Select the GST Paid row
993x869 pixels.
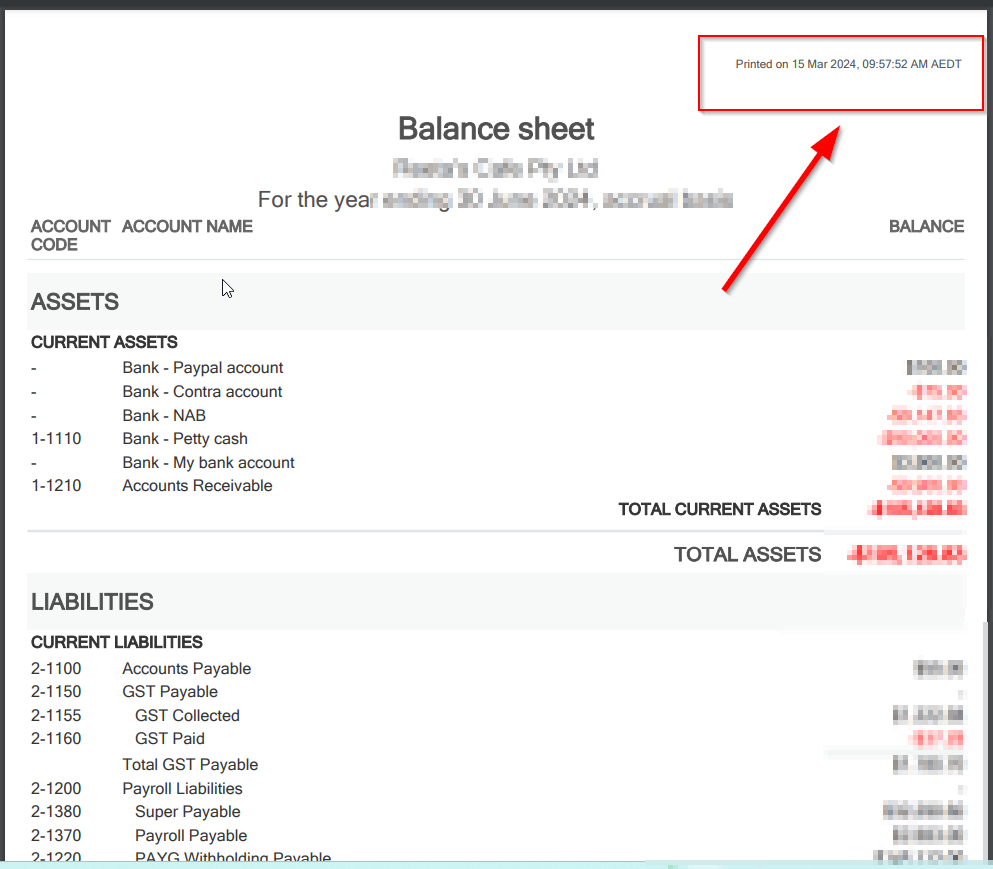pos(497,739)
